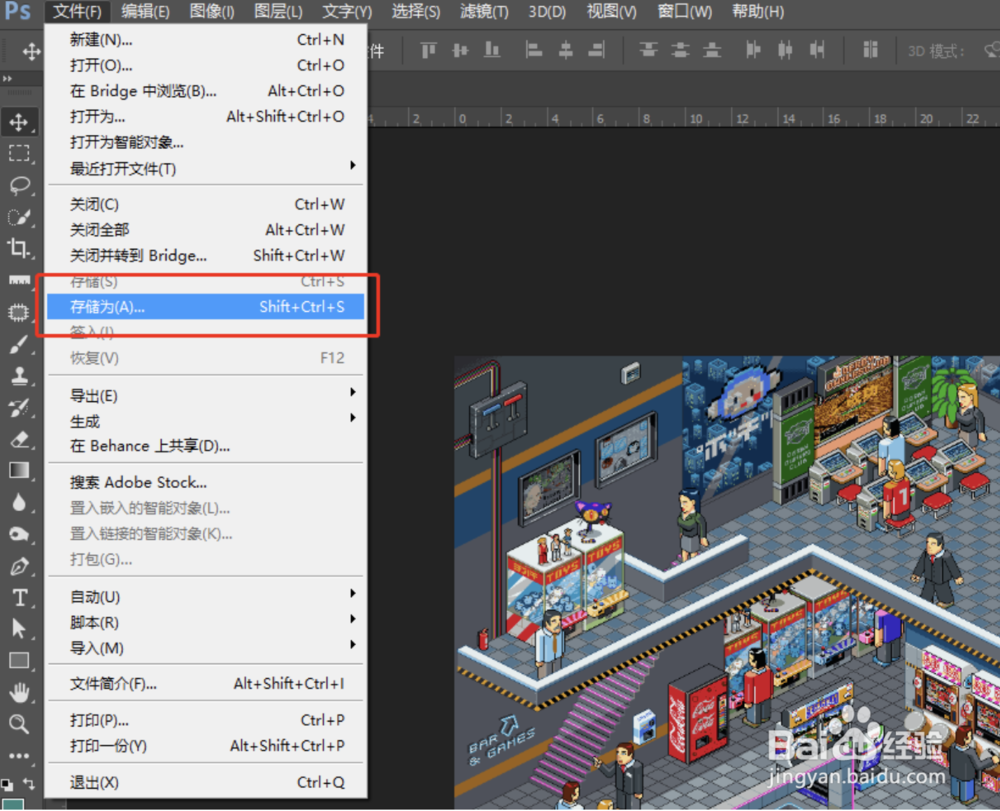The height and width of the screenshot is (811, 1000).
Task: Select the Eraser tool
Action: 19,439
